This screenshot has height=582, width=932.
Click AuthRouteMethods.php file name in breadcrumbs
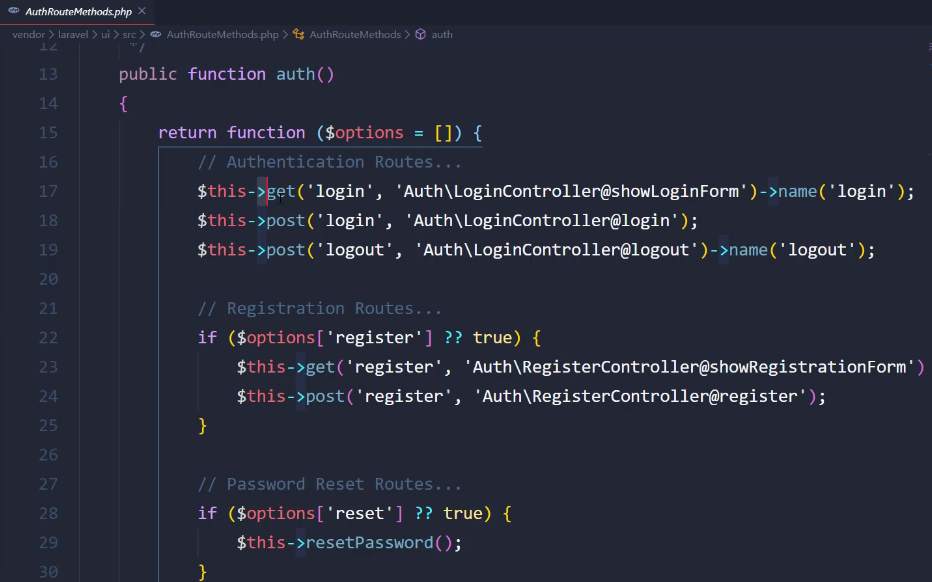(222, 34)
